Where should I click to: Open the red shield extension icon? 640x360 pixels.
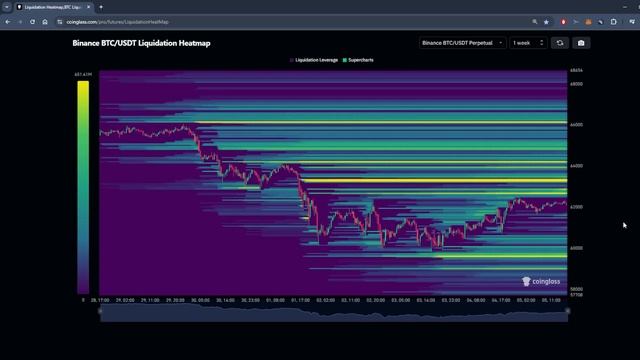(x=563, y=22)
